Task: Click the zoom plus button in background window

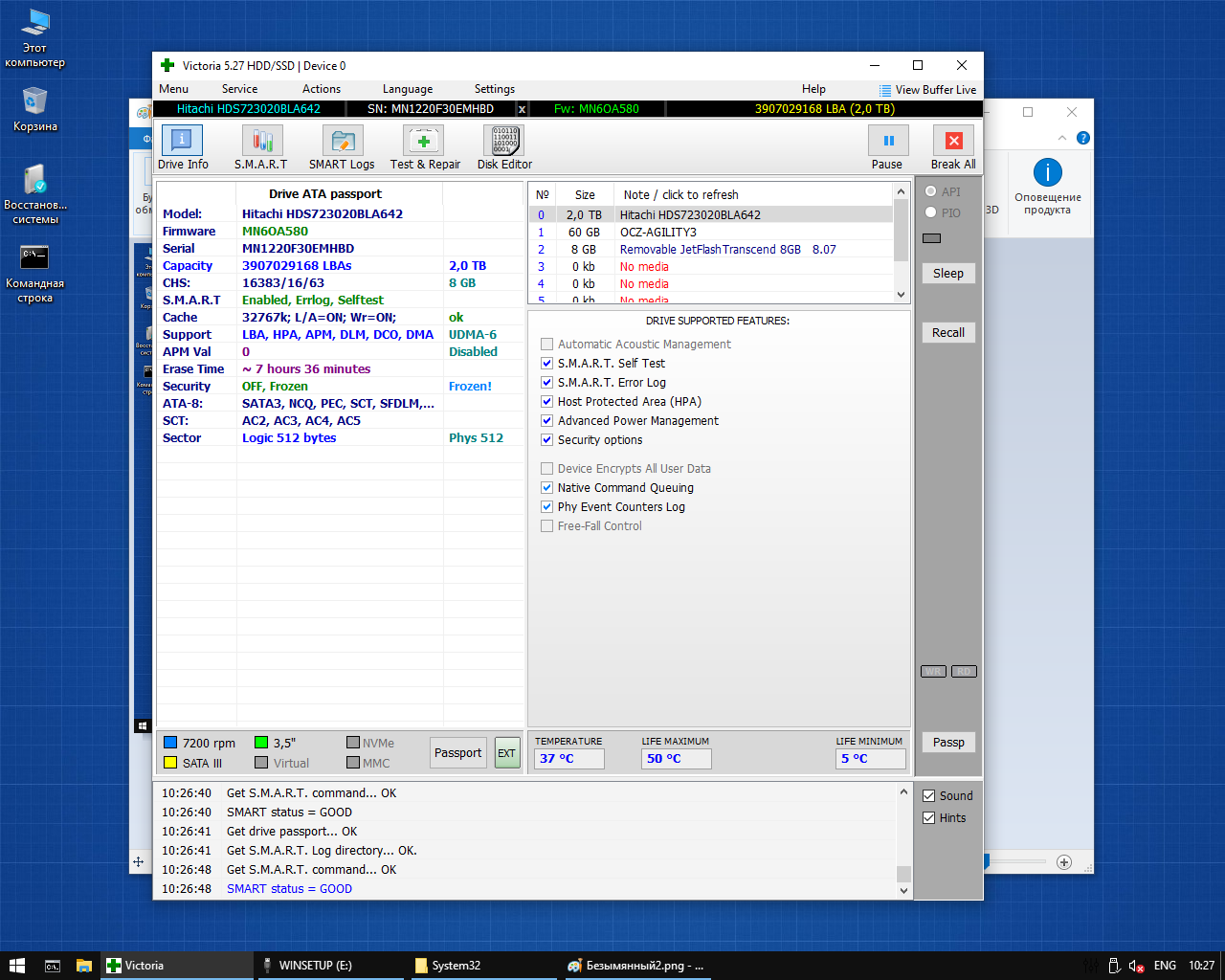Action: coord(1064,862)
